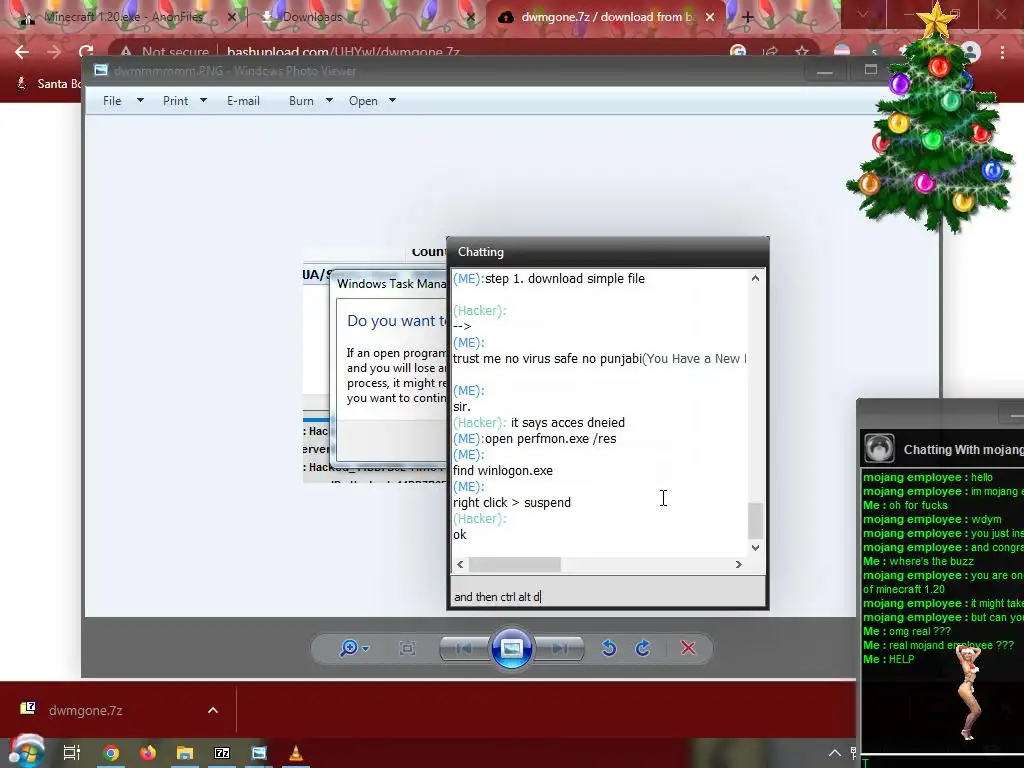
Task: Click the 'right click > suspend' message
Action: [512, 503]
